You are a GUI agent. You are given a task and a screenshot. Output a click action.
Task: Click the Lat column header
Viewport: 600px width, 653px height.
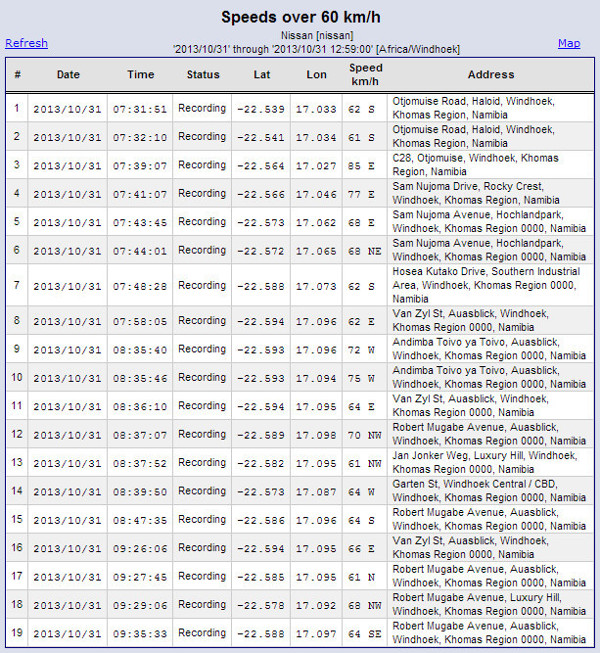click(x=260, y=75)
